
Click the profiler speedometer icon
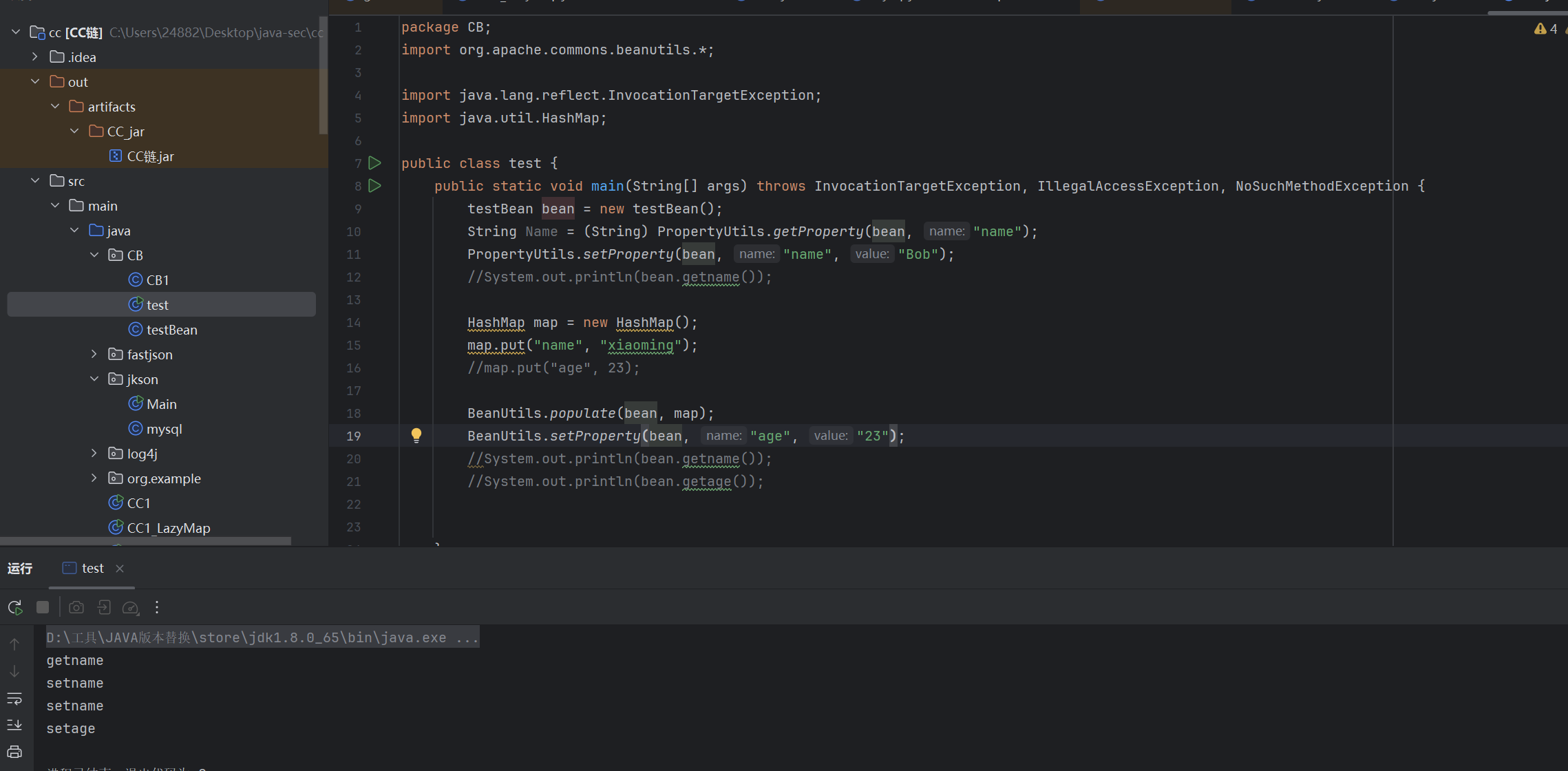(x=130, y=607)
